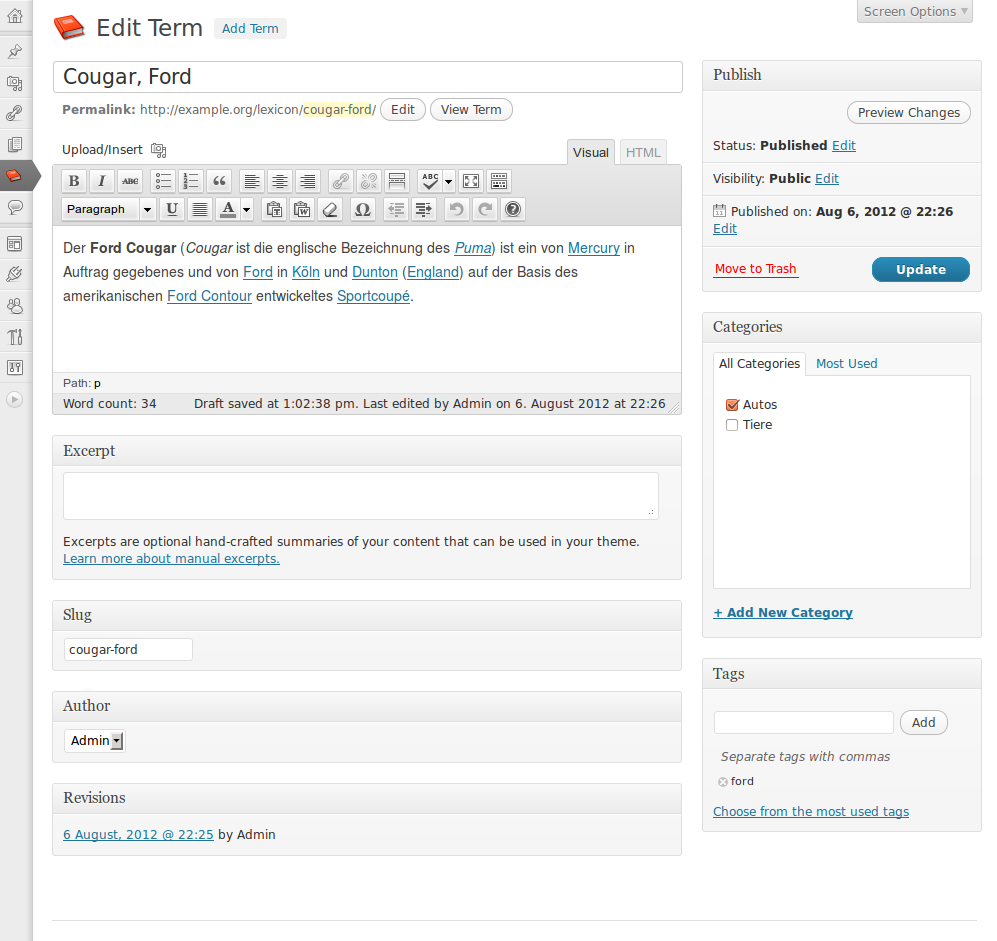This screenshot has height=941, width=997.
Task: Remove the ford tag
Action: pos(723,782)
